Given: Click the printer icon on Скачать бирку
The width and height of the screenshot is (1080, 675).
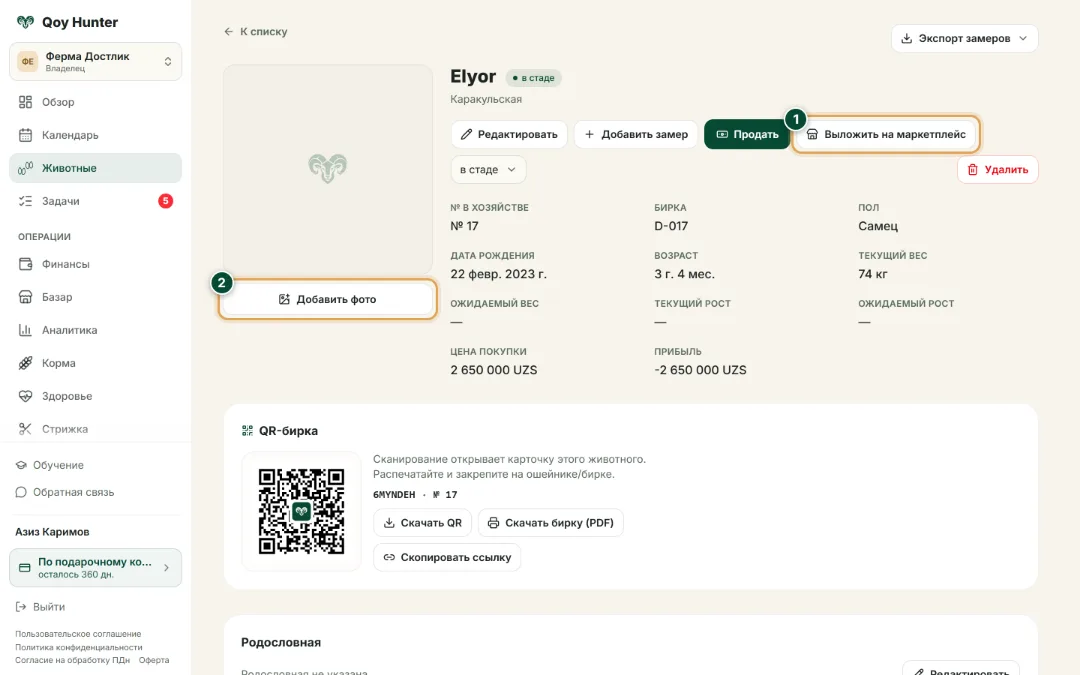Looking at the screenshot, I should (493, 523).
